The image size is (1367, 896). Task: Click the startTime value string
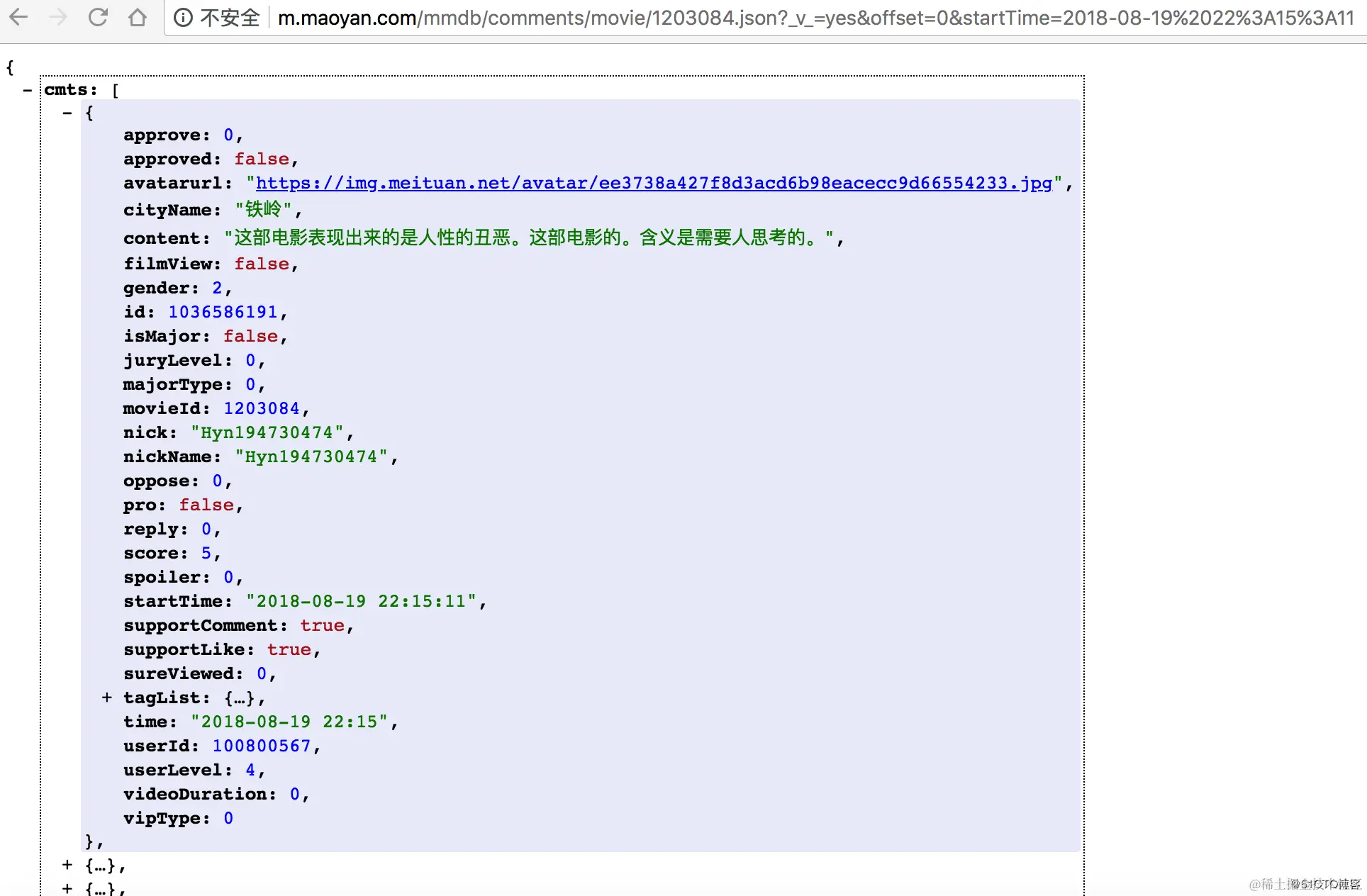[x=361, y=601]
